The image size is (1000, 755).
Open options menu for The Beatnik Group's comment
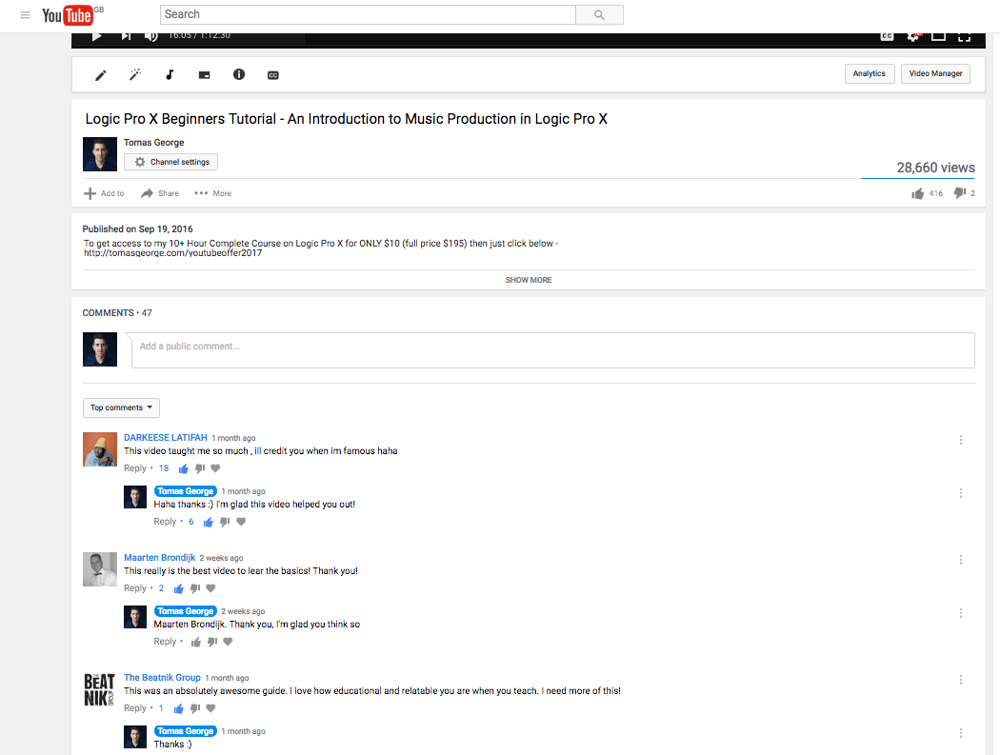960,680
